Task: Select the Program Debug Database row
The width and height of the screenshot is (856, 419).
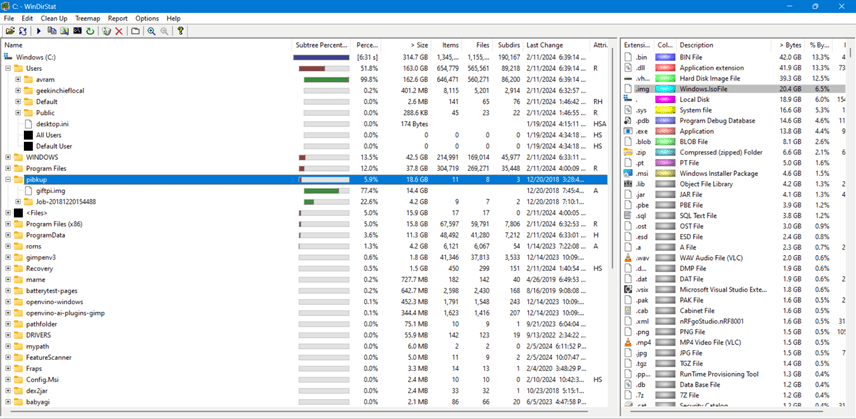Action: click(x=735, y=121)
